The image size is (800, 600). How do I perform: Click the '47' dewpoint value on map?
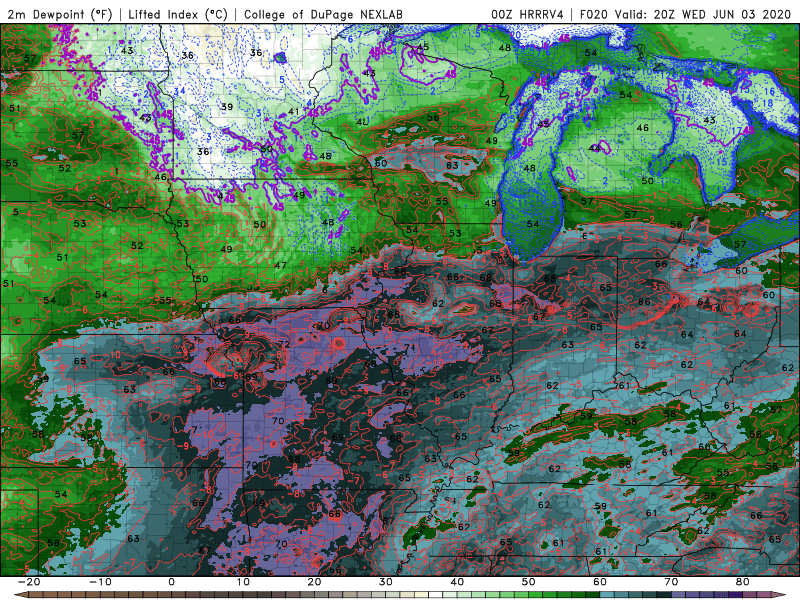tap(280, 265)
